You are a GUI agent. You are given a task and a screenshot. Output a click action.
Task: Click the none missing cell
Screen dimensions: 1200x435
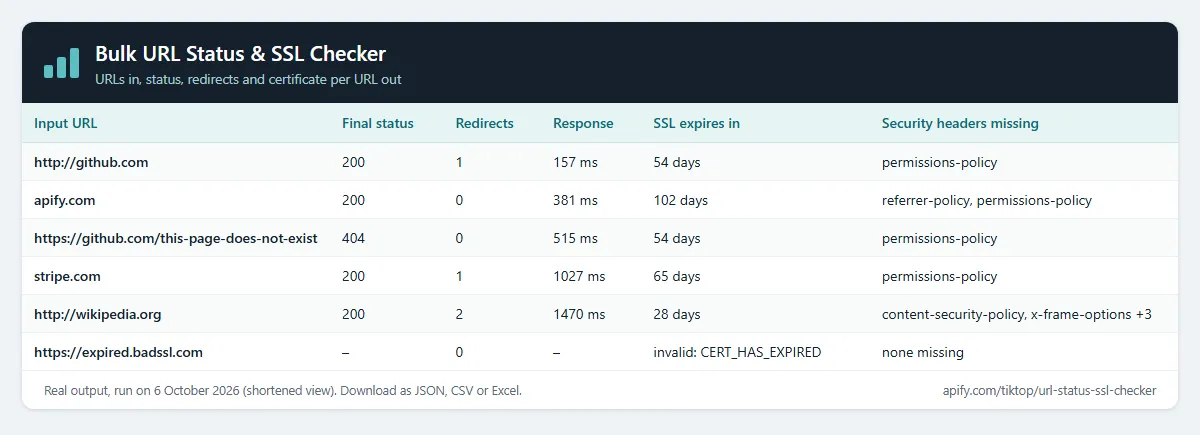coord(923,352)
